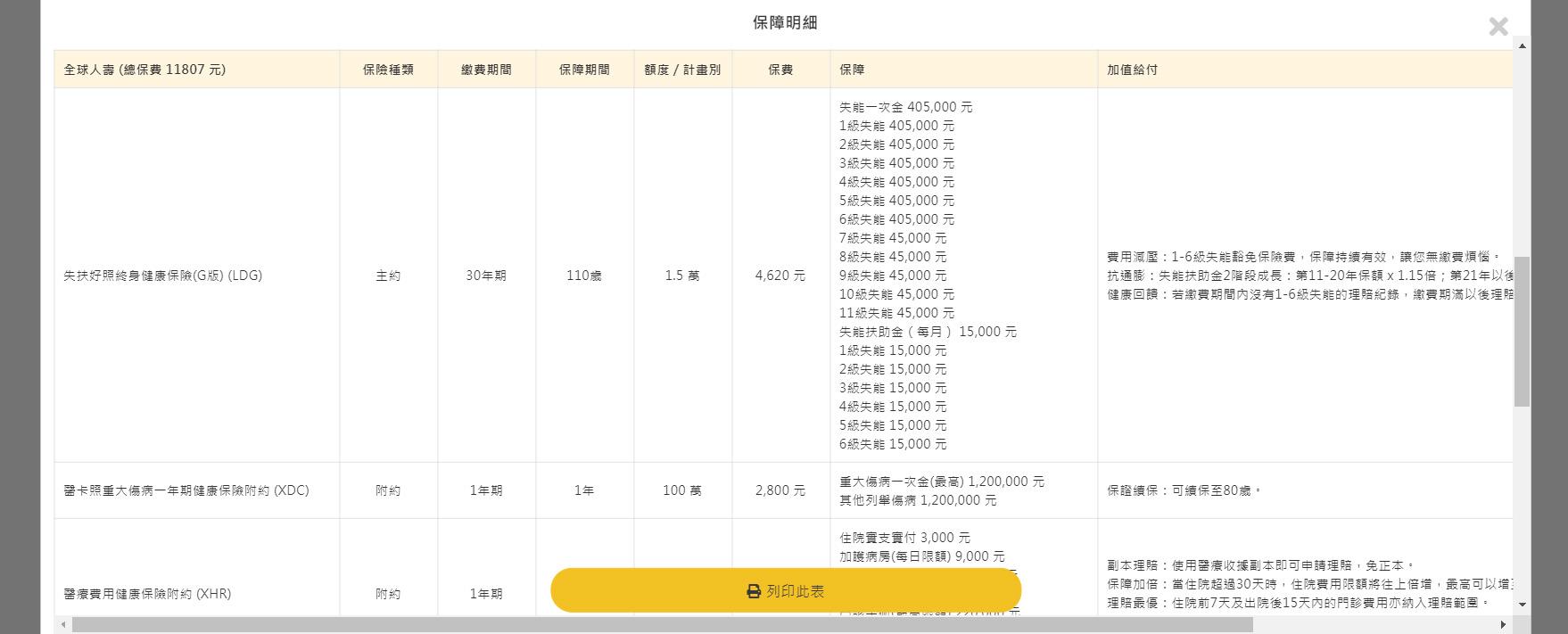Close the 保障明細 dialog with the X
1568x634 pixels.
tap(1498, 27)
